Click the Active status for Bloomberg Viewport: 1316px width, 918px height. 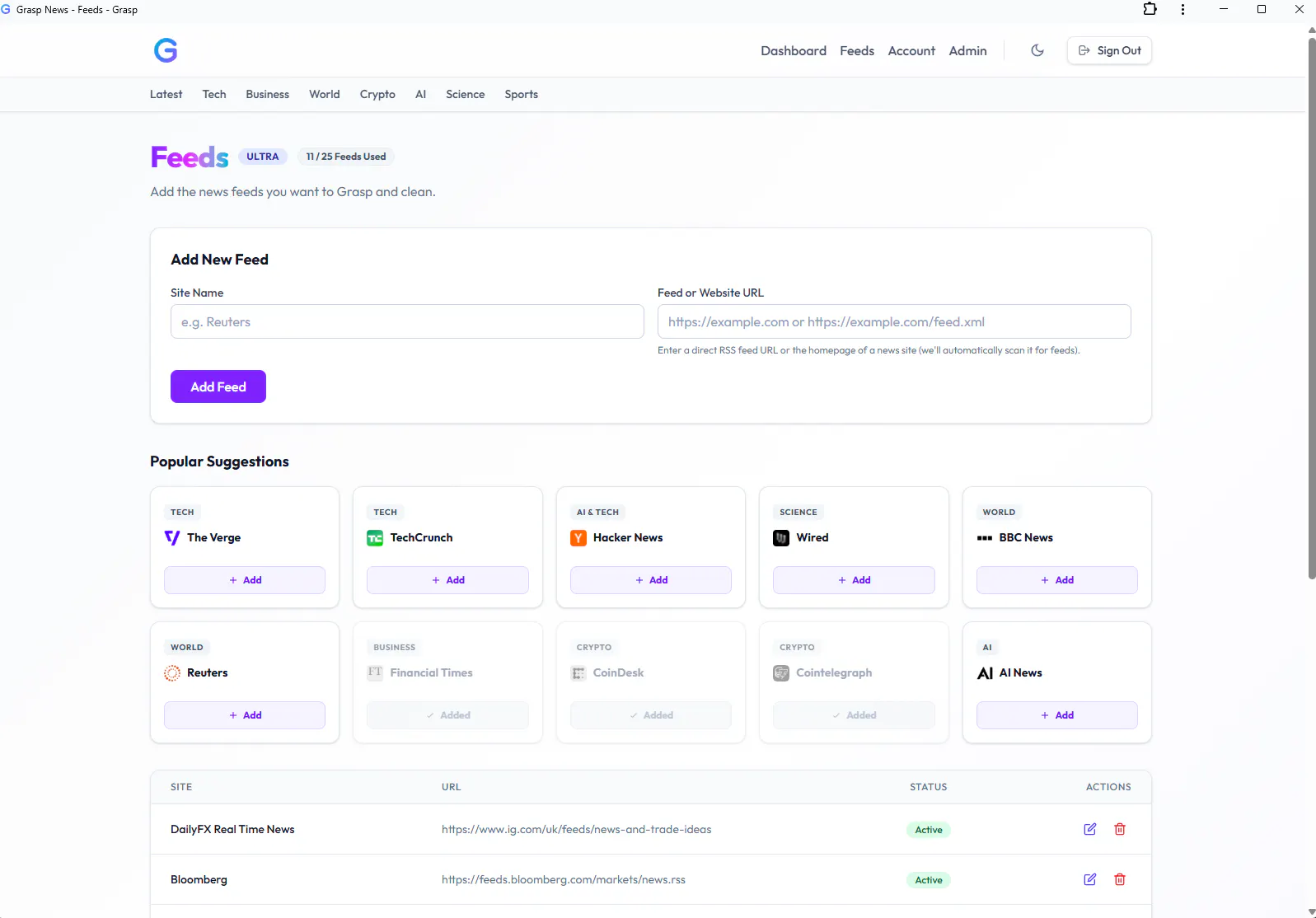(929, 880)
